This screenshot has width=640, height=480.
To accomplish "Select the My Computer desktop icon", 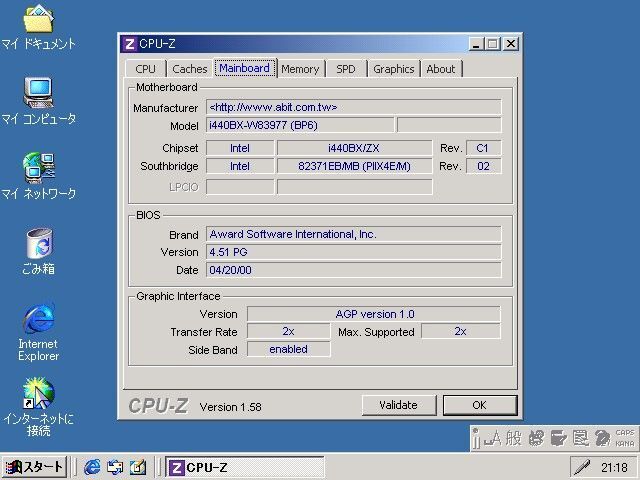I will point(38,93).
